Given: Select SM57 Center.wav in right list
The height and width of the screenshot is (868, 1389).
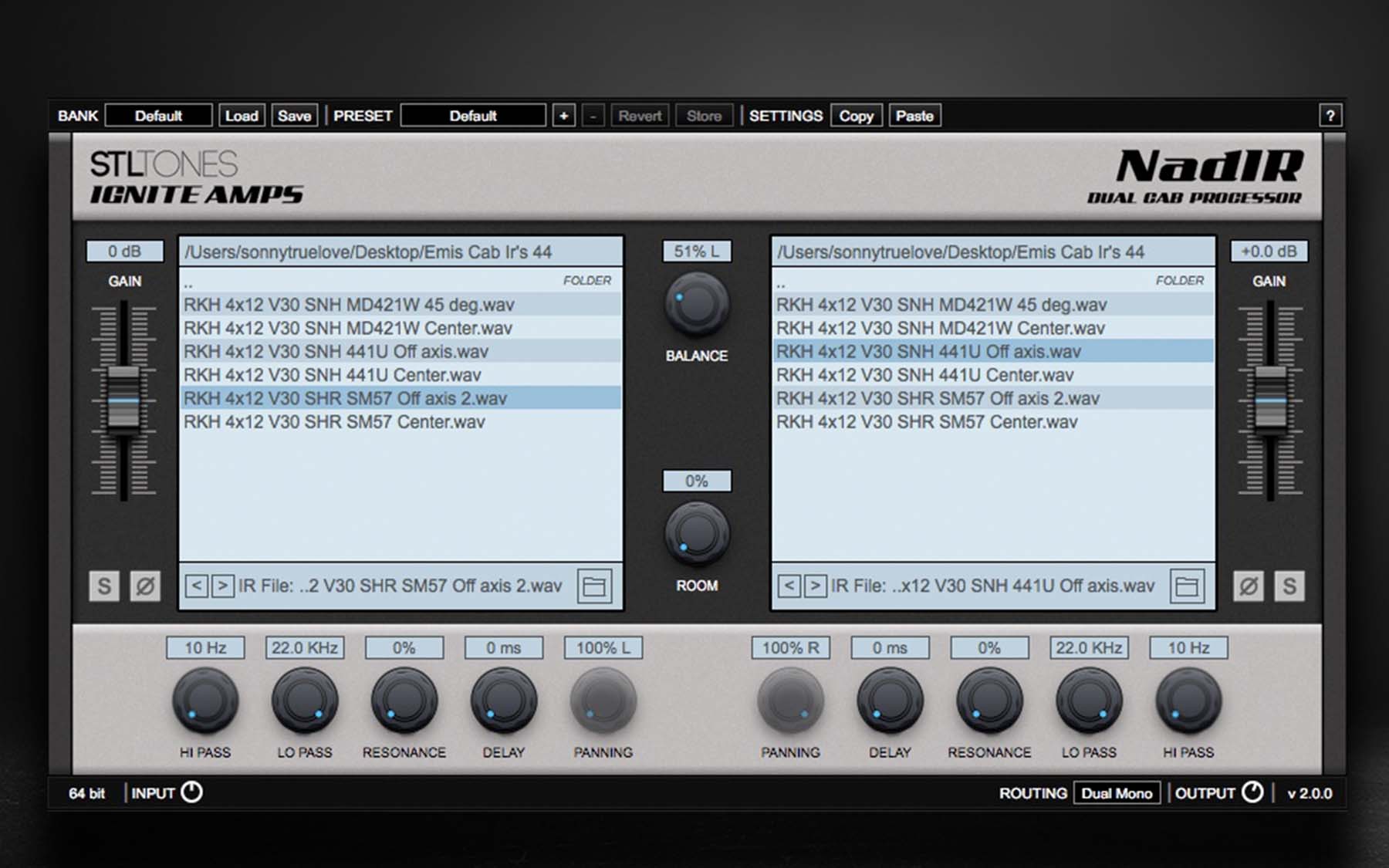Looking at the screenshot, I should [994, 422].
